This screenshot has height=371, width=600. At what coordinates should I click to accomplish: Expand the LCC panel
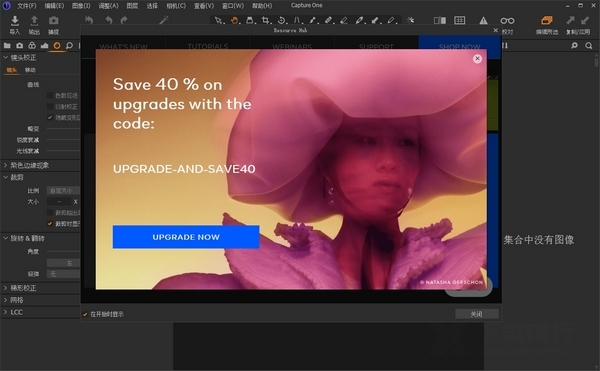point(6,312)
